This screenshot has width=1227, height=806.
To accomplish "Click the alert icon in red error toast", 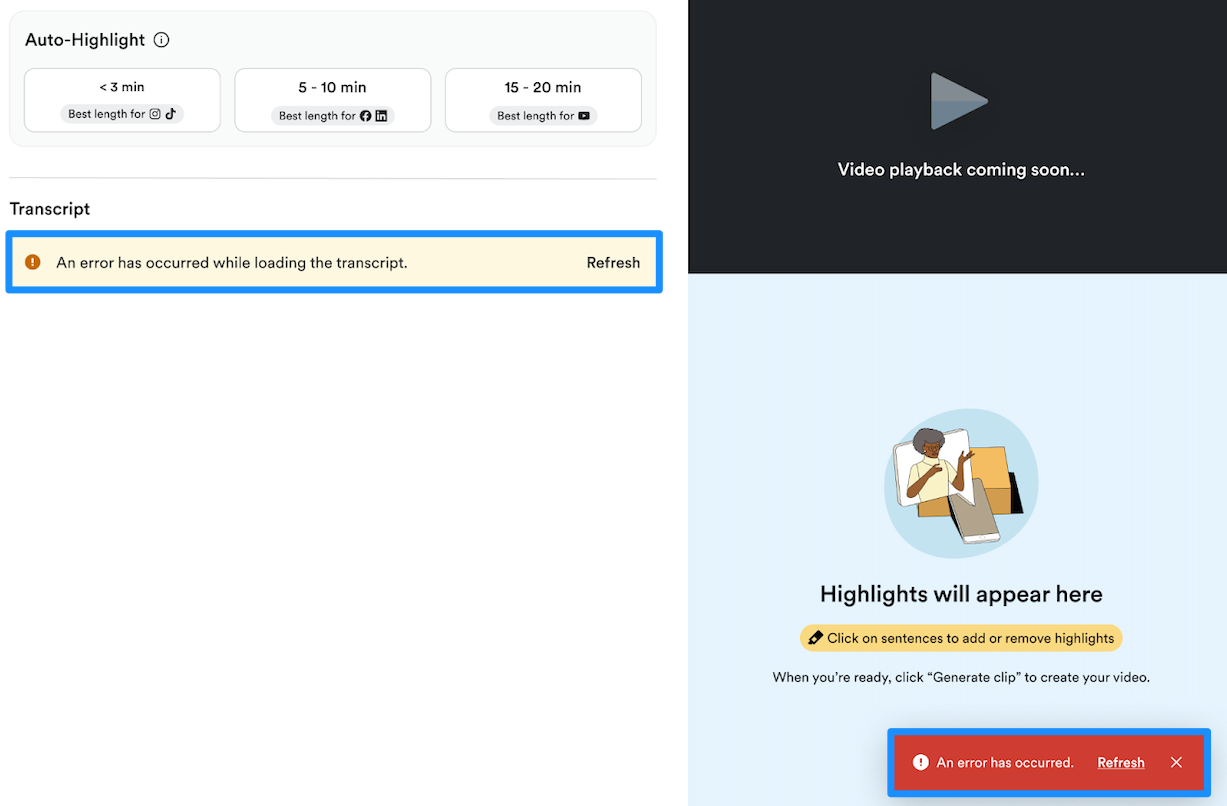I will point(920,762).
